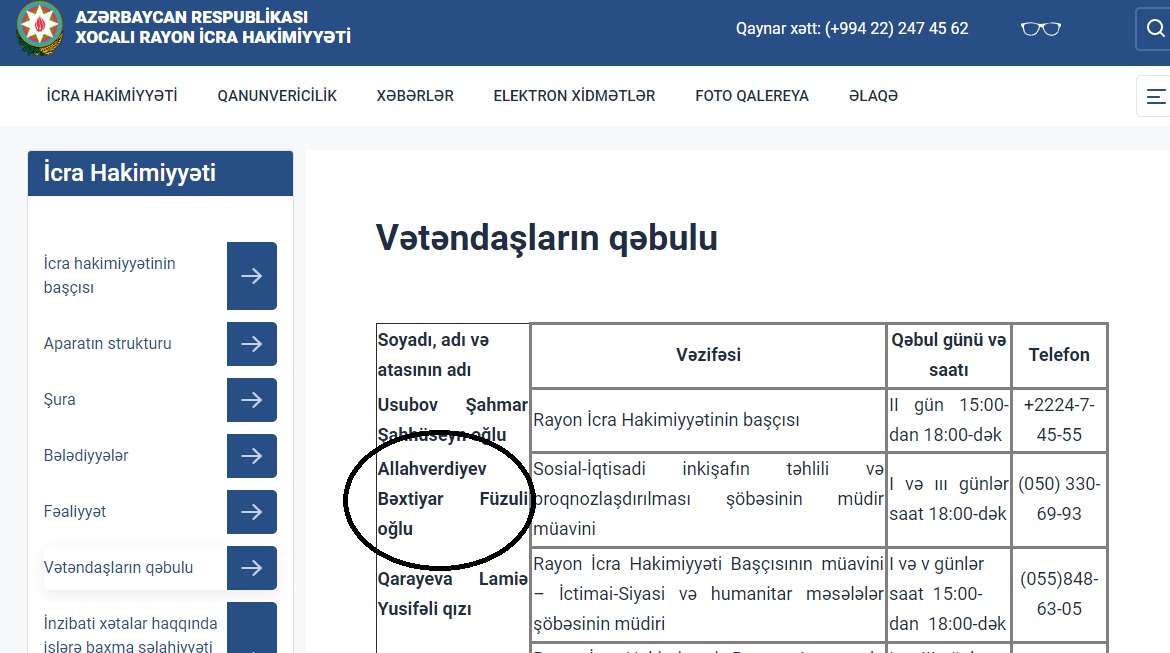Open the search magnifier icon
The width and height of the screenshot is (1170, 653).
1154,29
